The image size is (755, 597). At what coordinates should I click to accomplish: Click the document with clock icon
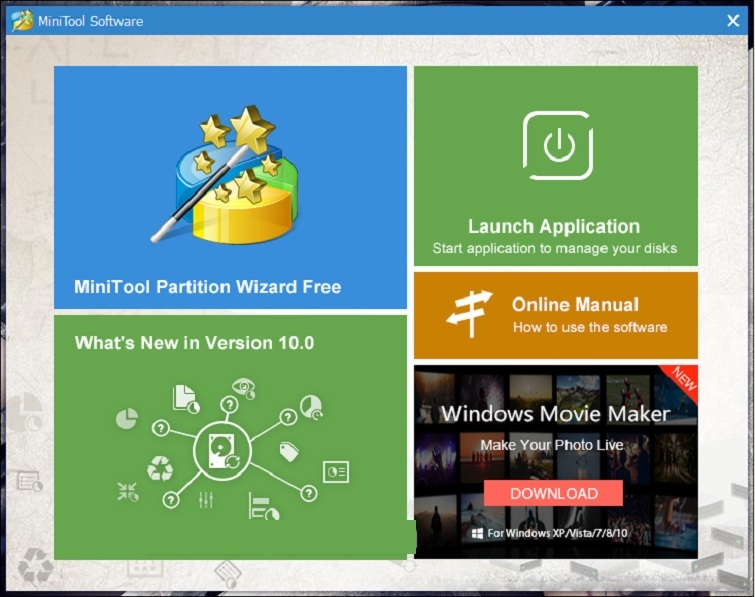click(x=186, y=398)
